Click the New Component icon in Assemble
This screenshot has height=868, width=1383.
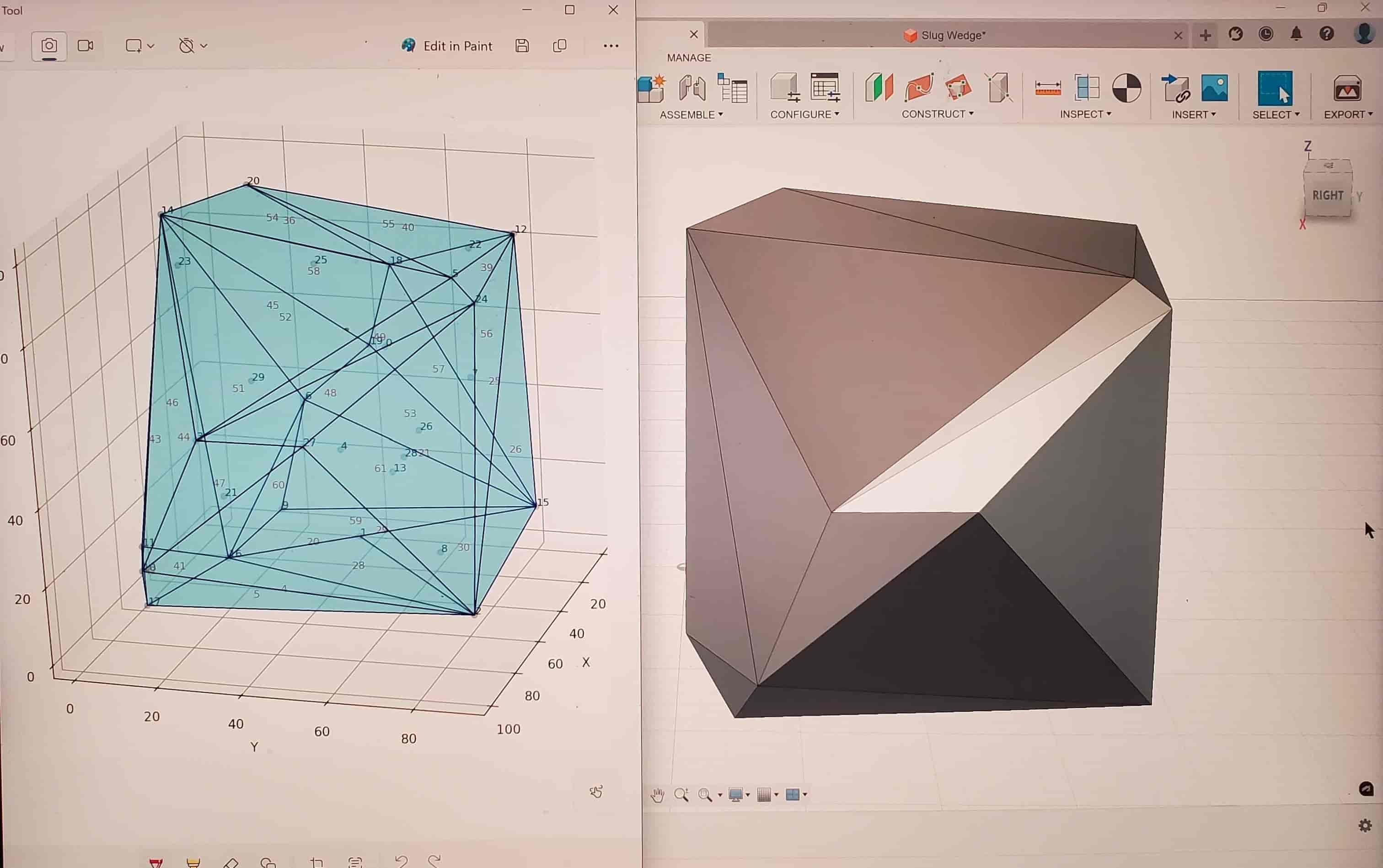click(x=651, y=89)
